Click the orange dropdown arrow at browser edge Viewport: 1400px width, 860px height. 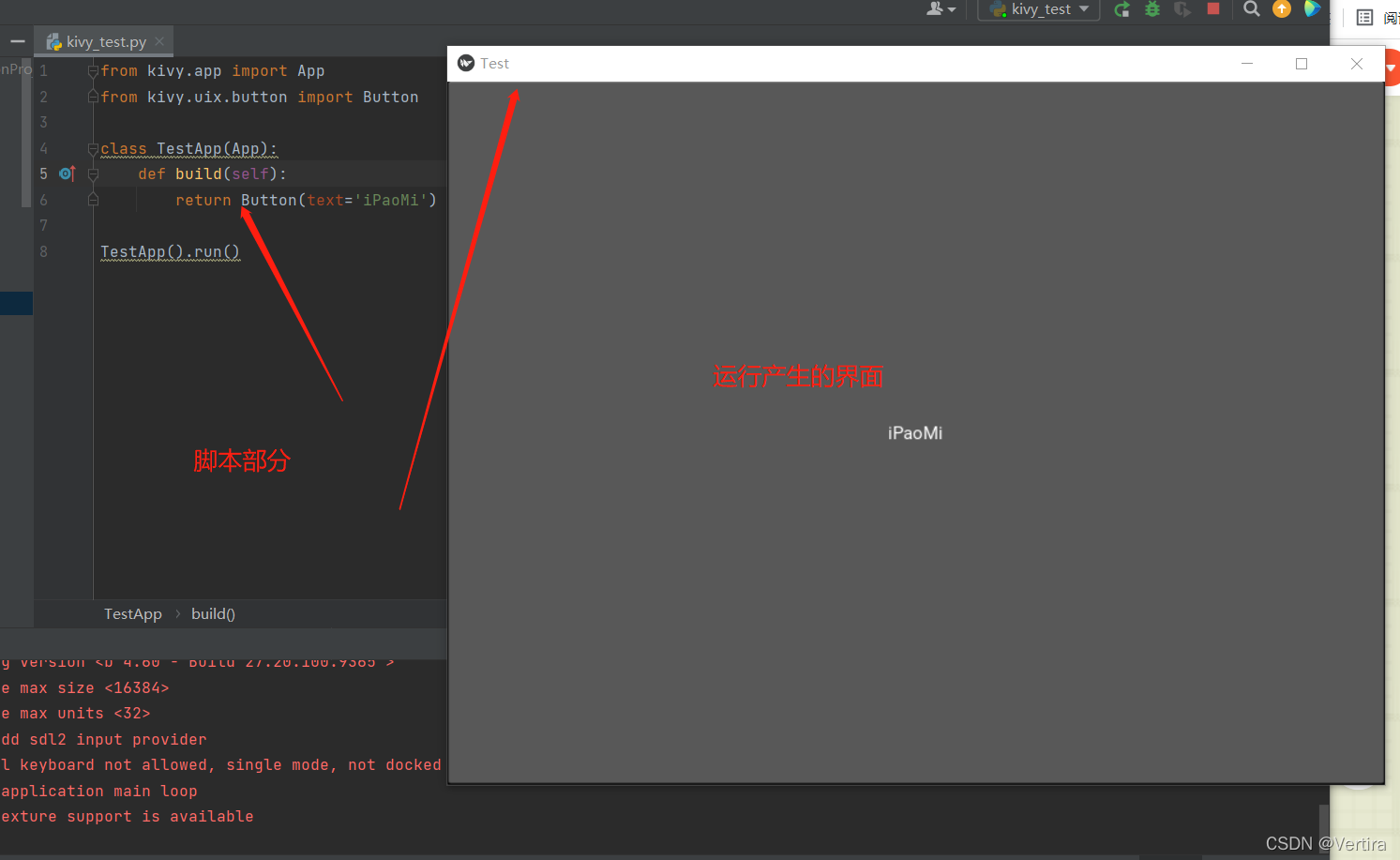1392,68
